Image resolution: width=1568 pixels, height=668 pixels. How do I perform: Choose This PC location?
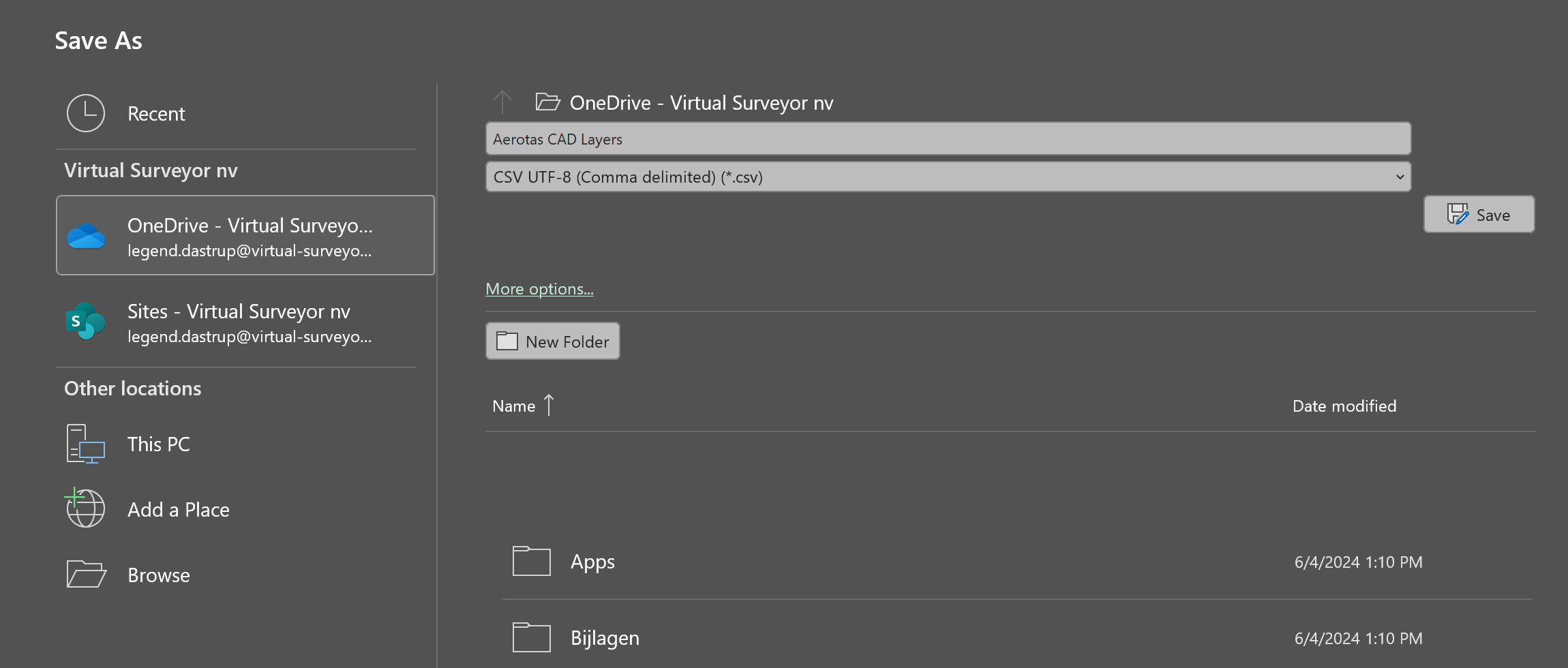(235, 444)
